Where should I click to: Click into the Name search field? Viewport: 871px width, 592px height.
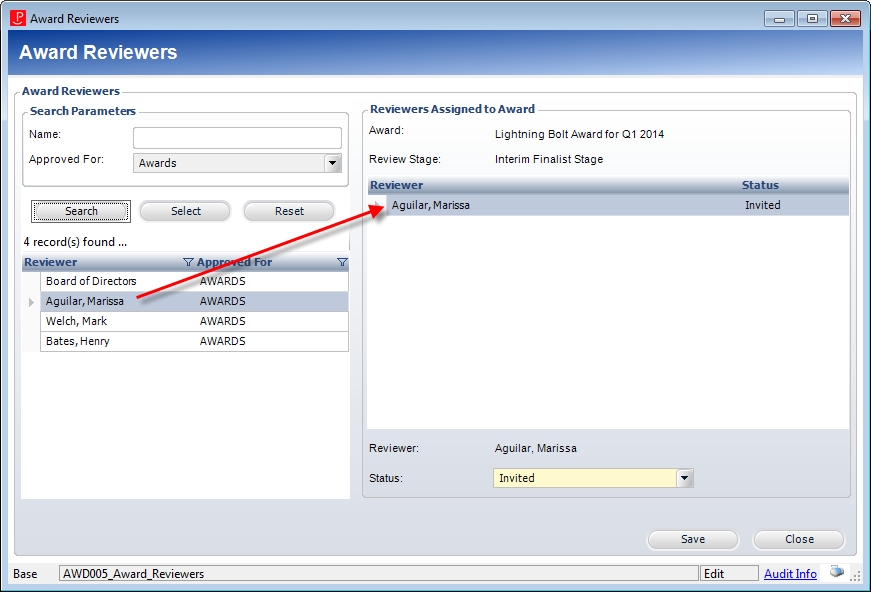[x=237, y=138]
